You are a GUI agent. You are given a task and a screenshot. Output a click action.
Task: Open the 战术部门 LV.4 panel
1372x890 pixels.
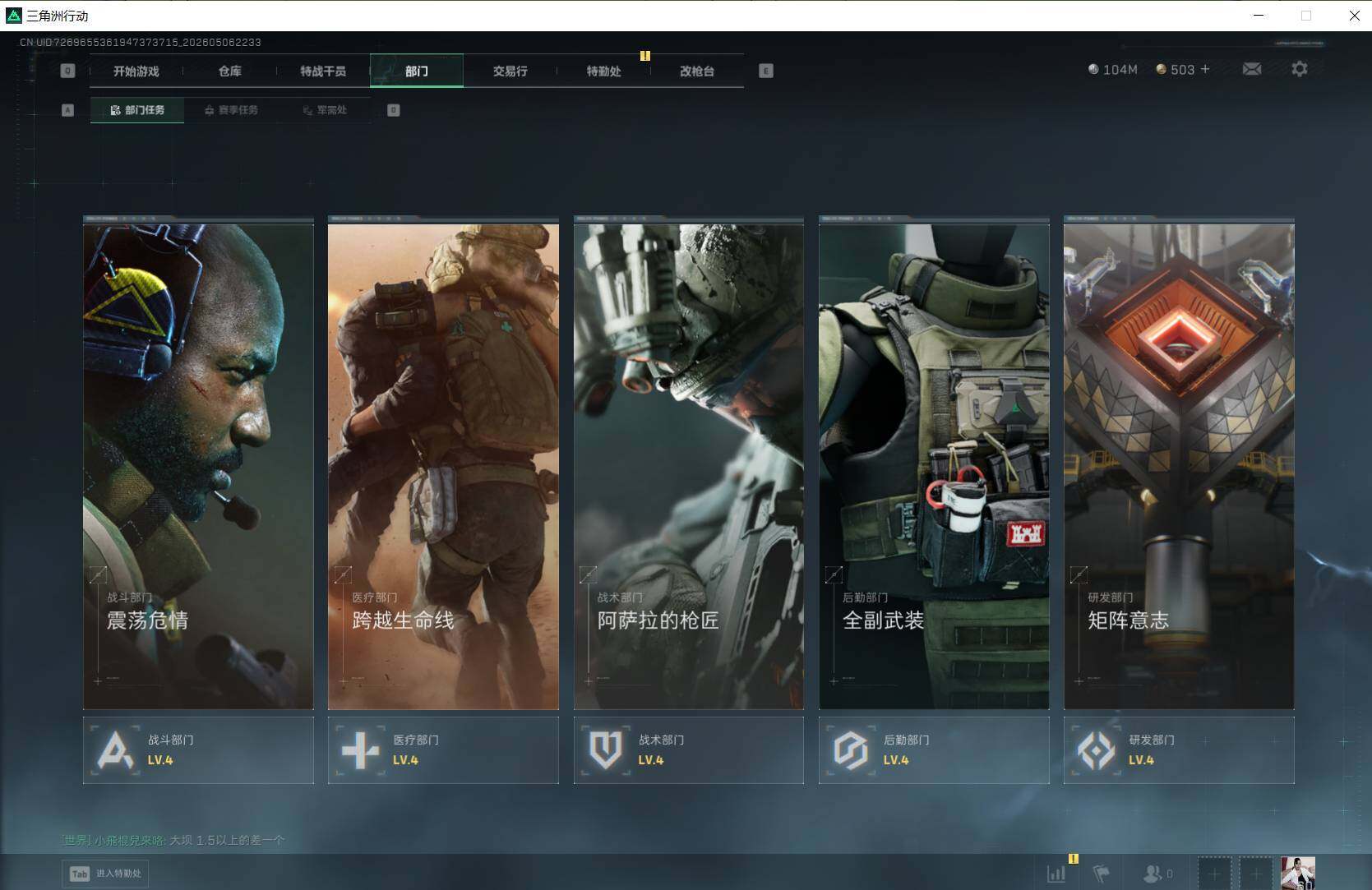[x=689, y=749]
